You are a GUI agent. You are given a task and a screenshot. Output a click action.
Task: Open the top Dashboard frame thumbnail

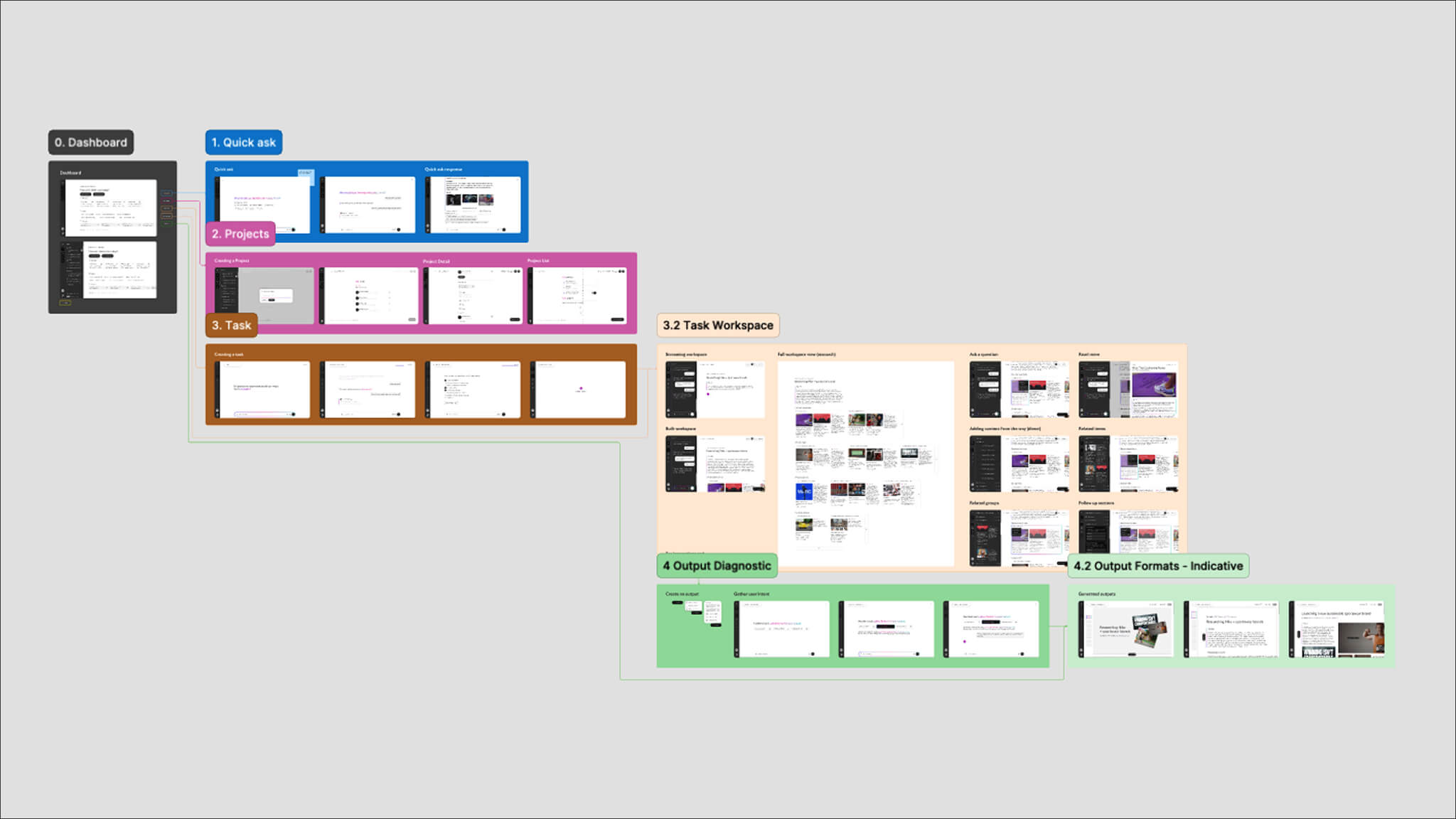(x=110, y=207)
